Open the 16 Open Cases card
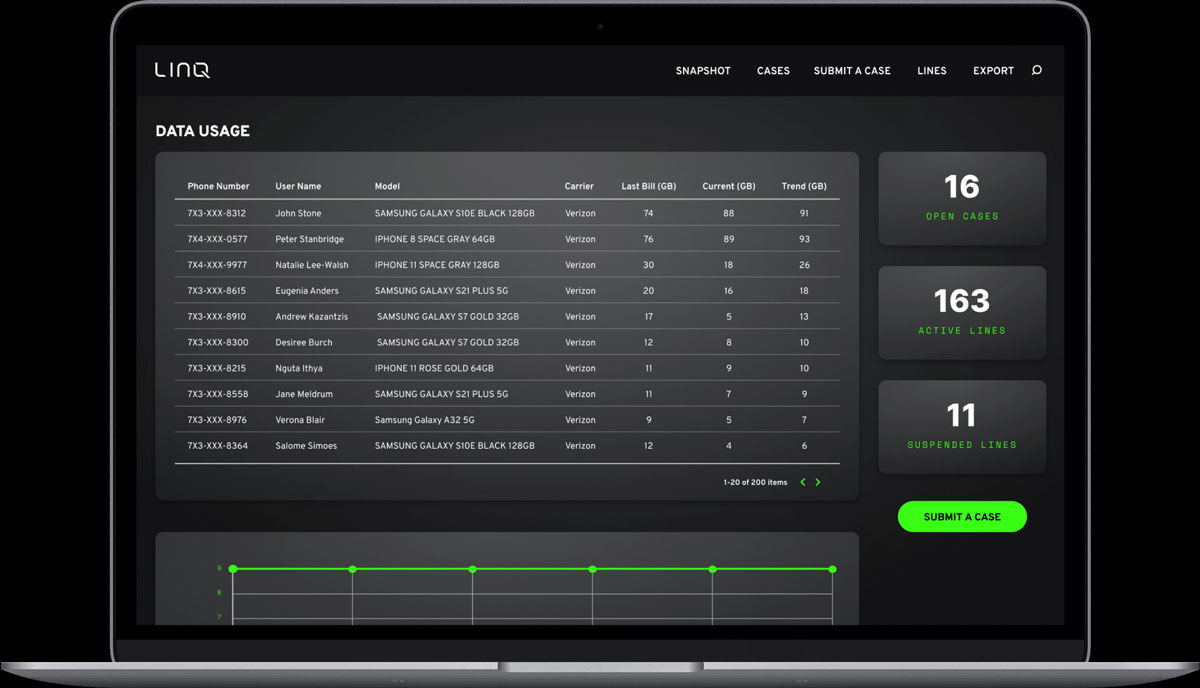The height and width of the screenshot is (688, 1200). 962,198
